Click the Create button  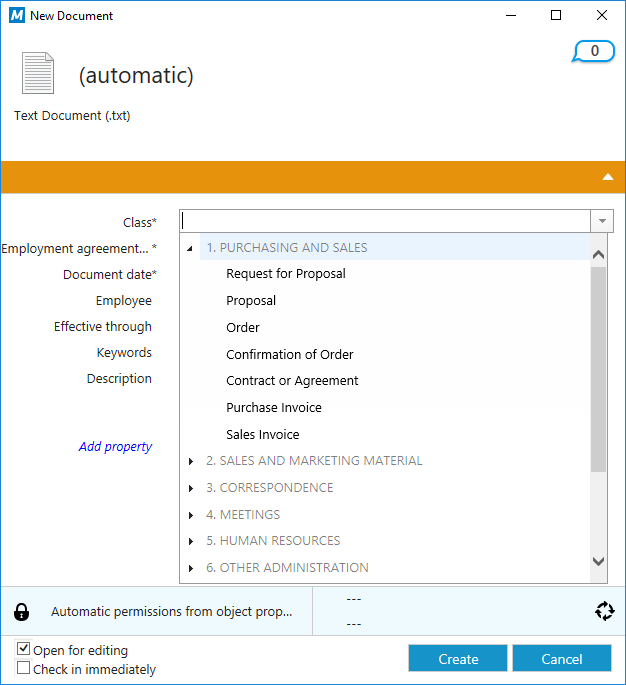pos(458,658)
